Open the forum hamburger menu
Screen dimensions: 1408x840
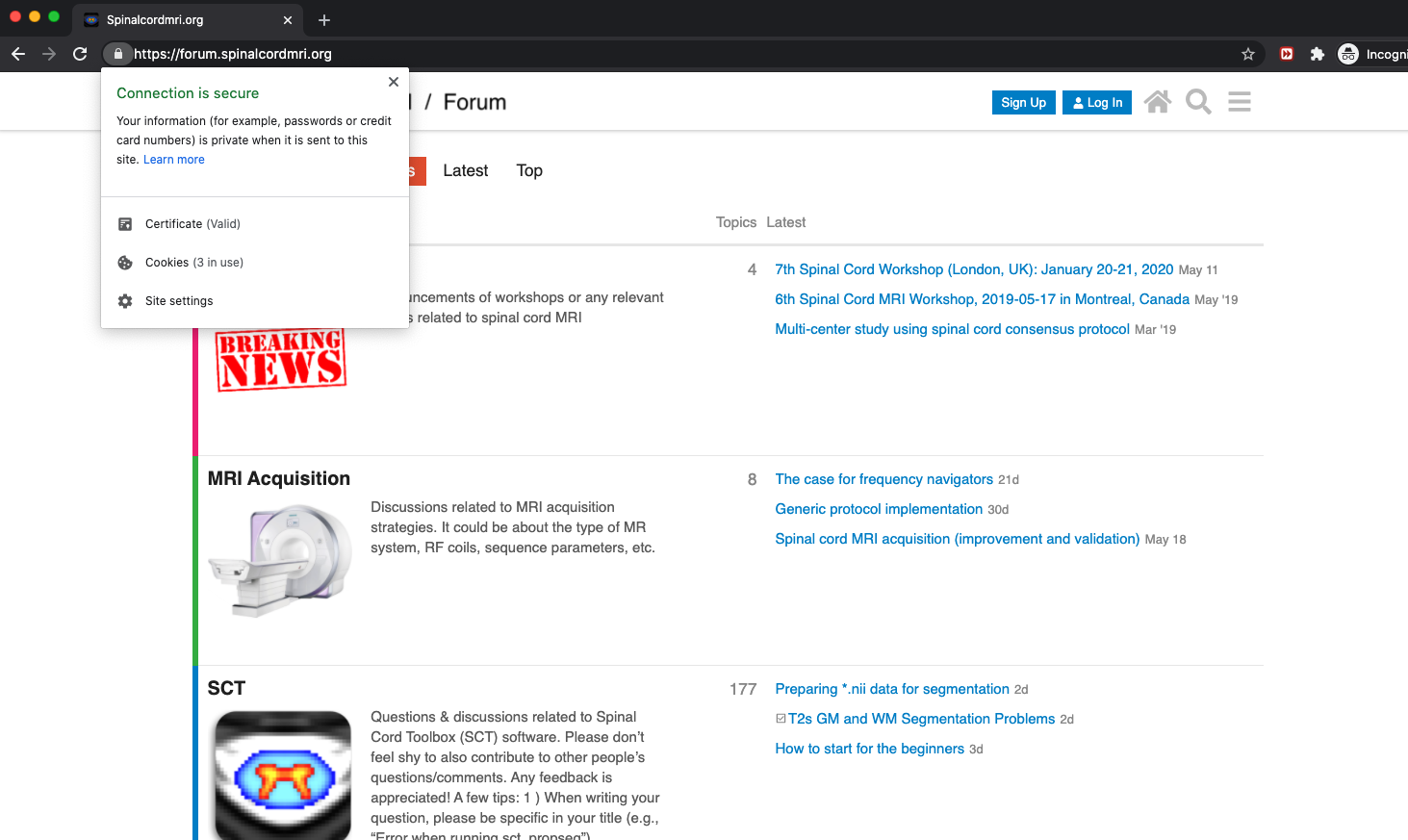(x=1240, y=102)
